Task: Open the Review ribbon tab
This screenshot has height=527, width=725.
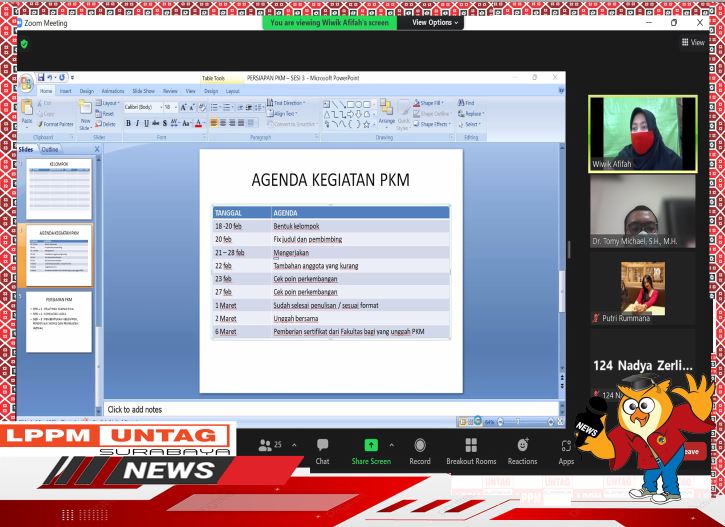Action: [170, 91]
